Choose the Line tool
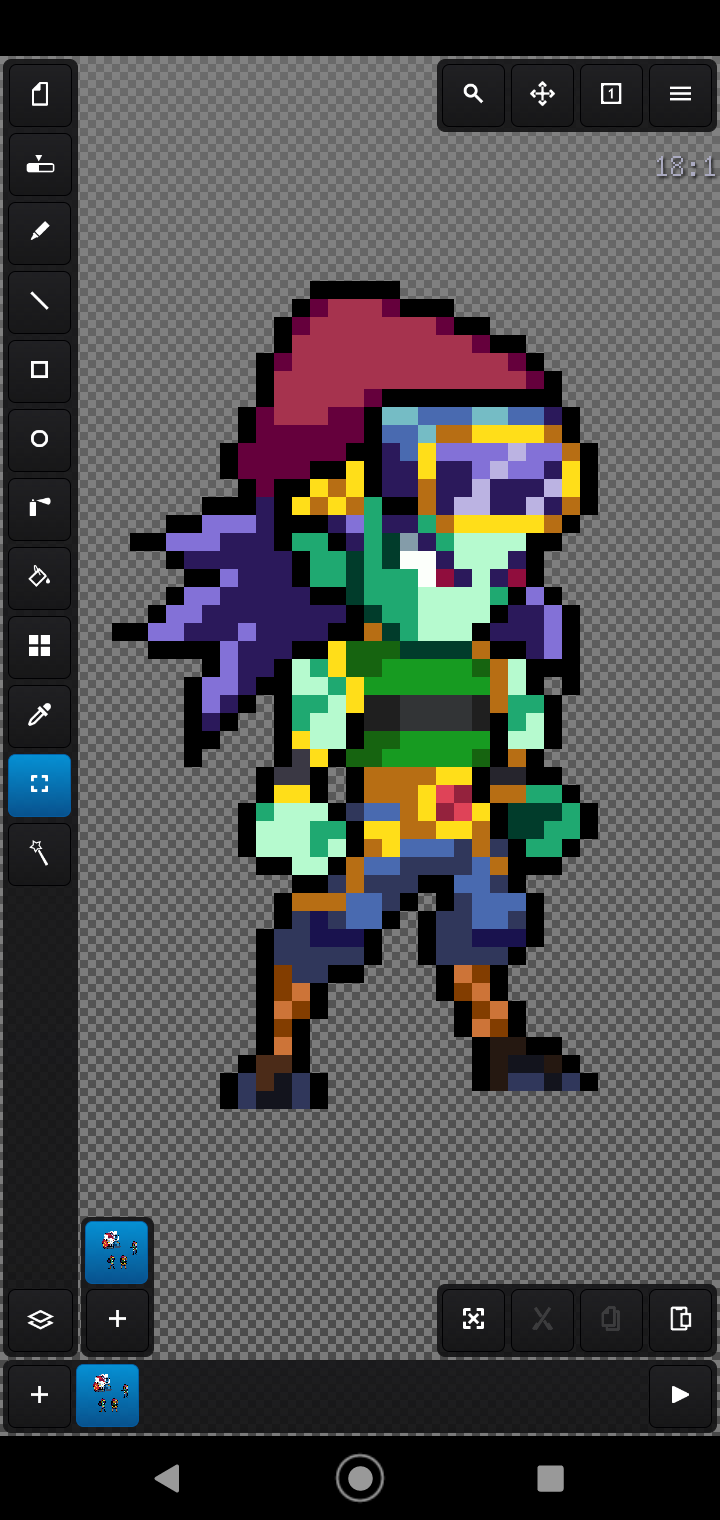 point(40,302)
